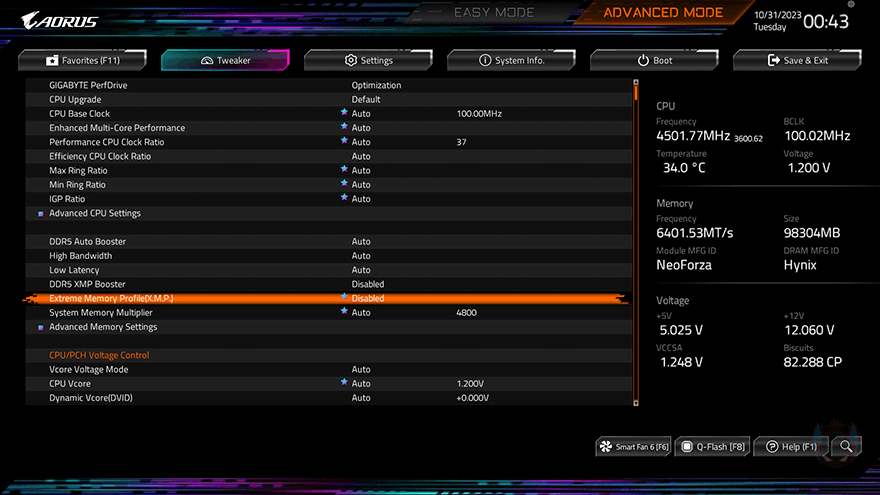This screenshot has height=495, width=880.
Task: Click the VCCSA 1.248 V reading
Action: pos(681,362)
